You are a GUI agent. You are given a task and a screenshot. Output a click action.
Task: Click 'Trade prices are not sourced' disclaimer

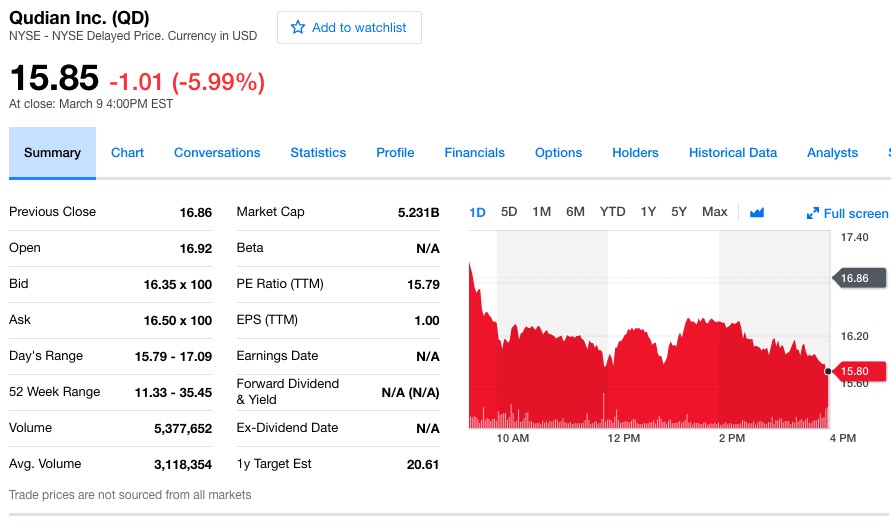coord(130,495)
